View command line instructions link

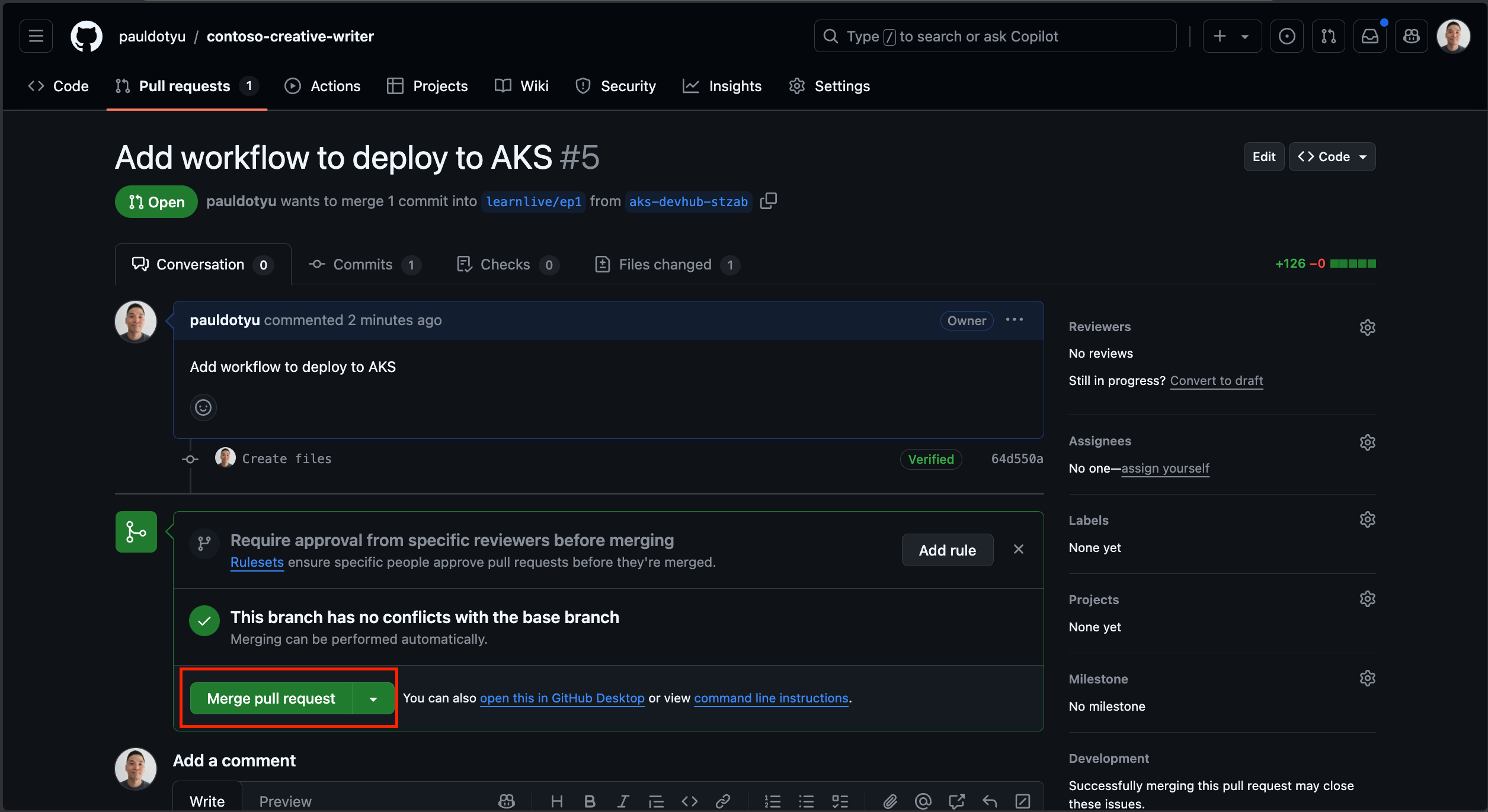click(x=771, y=698)
